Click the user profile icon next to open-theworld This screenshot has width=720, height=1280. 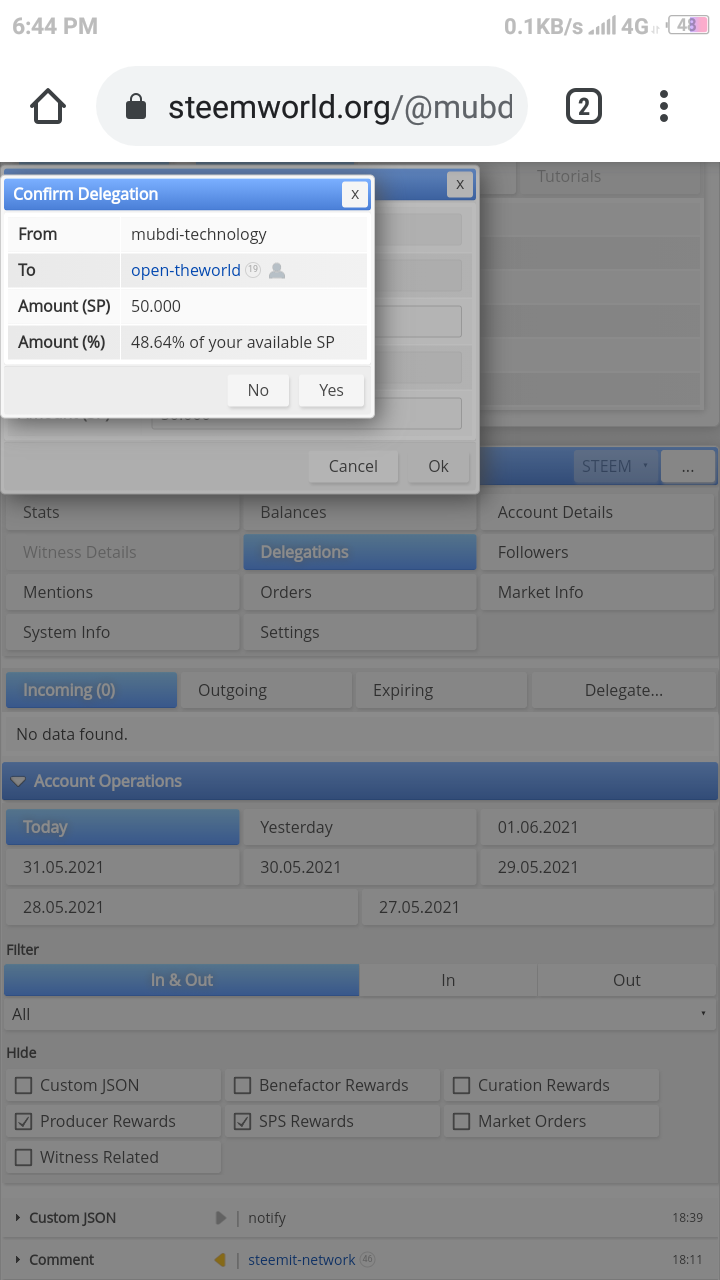pyautogui.click(x=277, y=270)
